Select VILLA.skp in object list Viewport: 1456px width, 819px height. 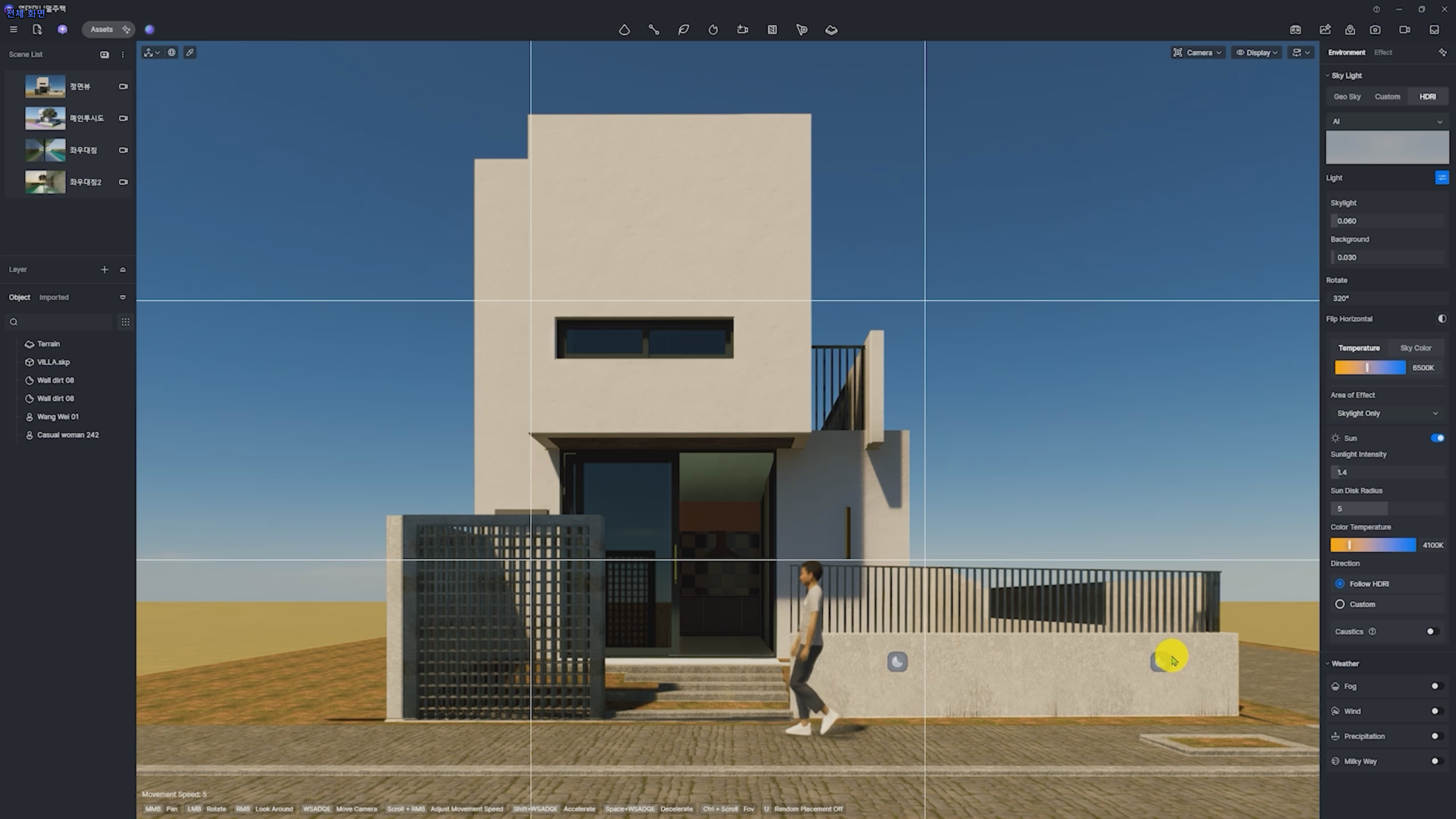53,362
